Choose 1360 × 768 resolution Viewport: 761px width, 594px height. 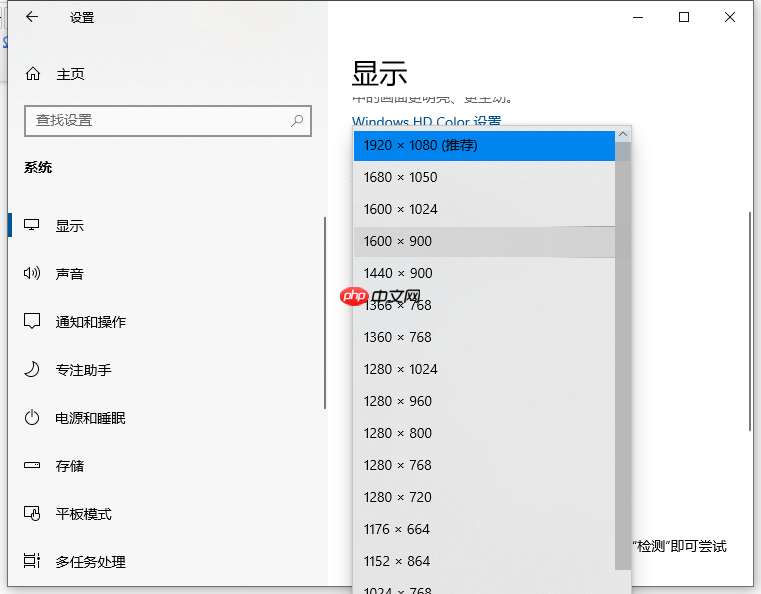pos(484,337)
